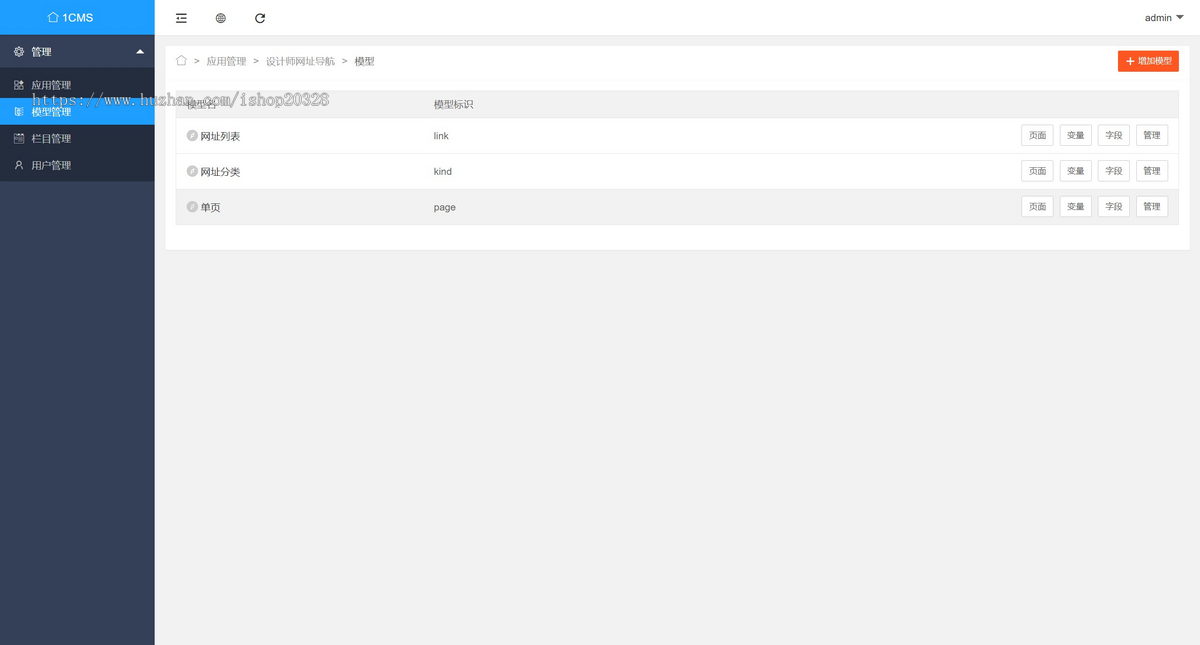
Task: Click the link identifier cell
Action: [x=441, y=136]
